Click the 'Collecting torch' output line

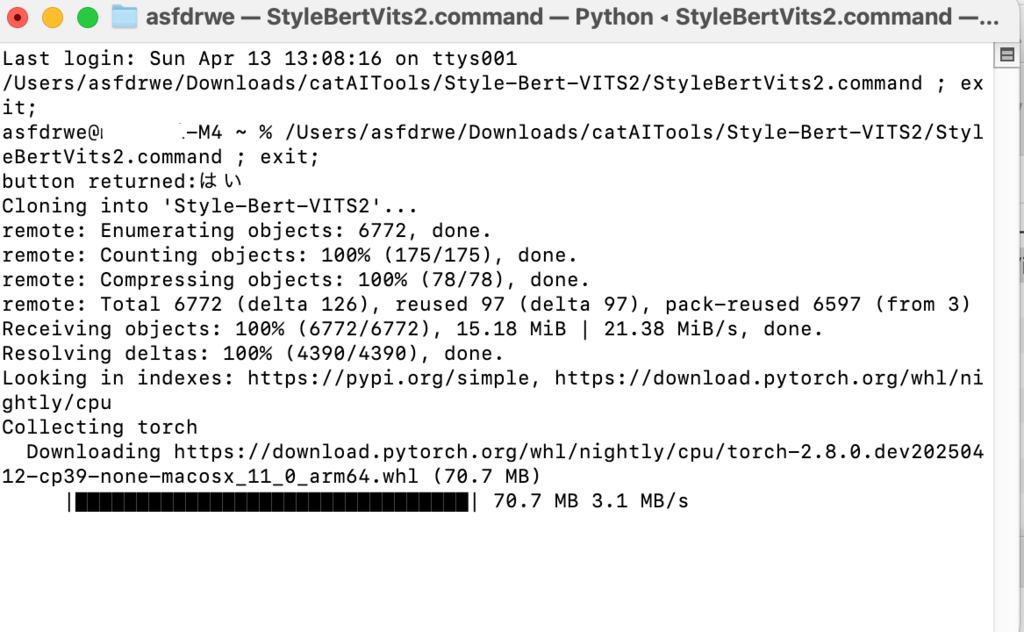pyautogui.click(x=99, y=427)
